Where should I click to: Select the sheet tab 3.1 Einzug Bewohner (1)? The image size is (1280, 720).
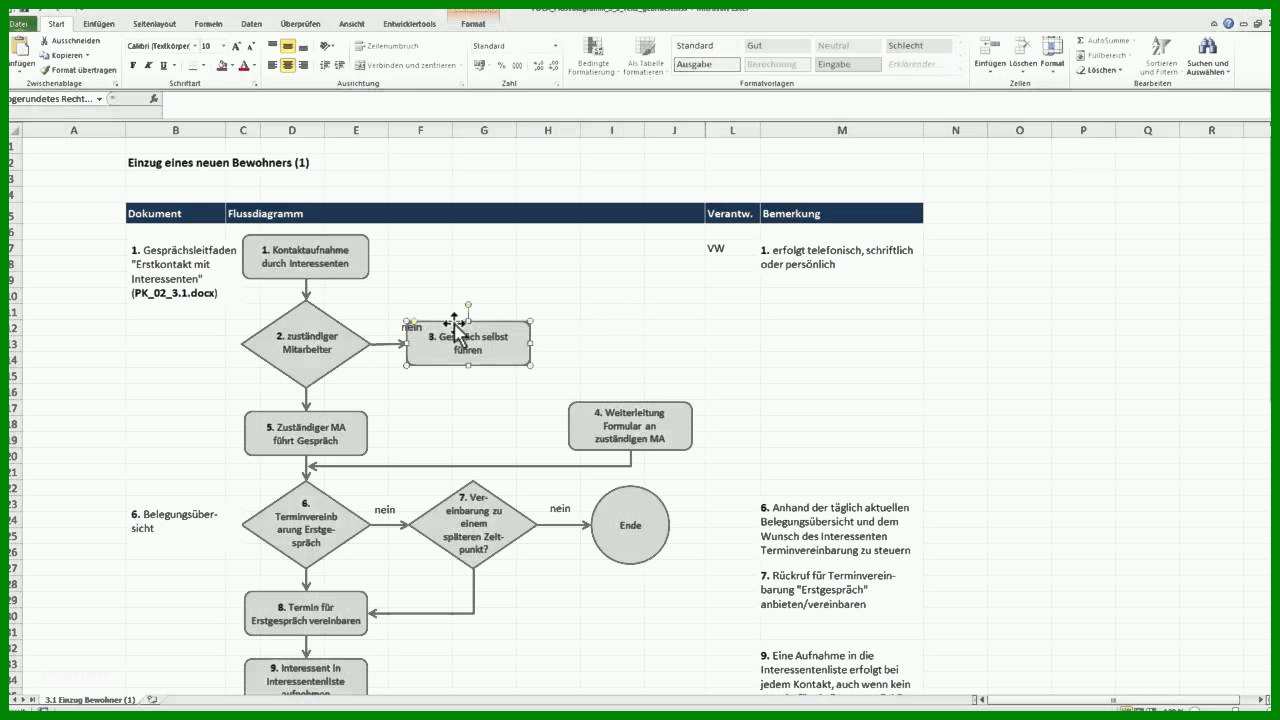click(90, 700)
